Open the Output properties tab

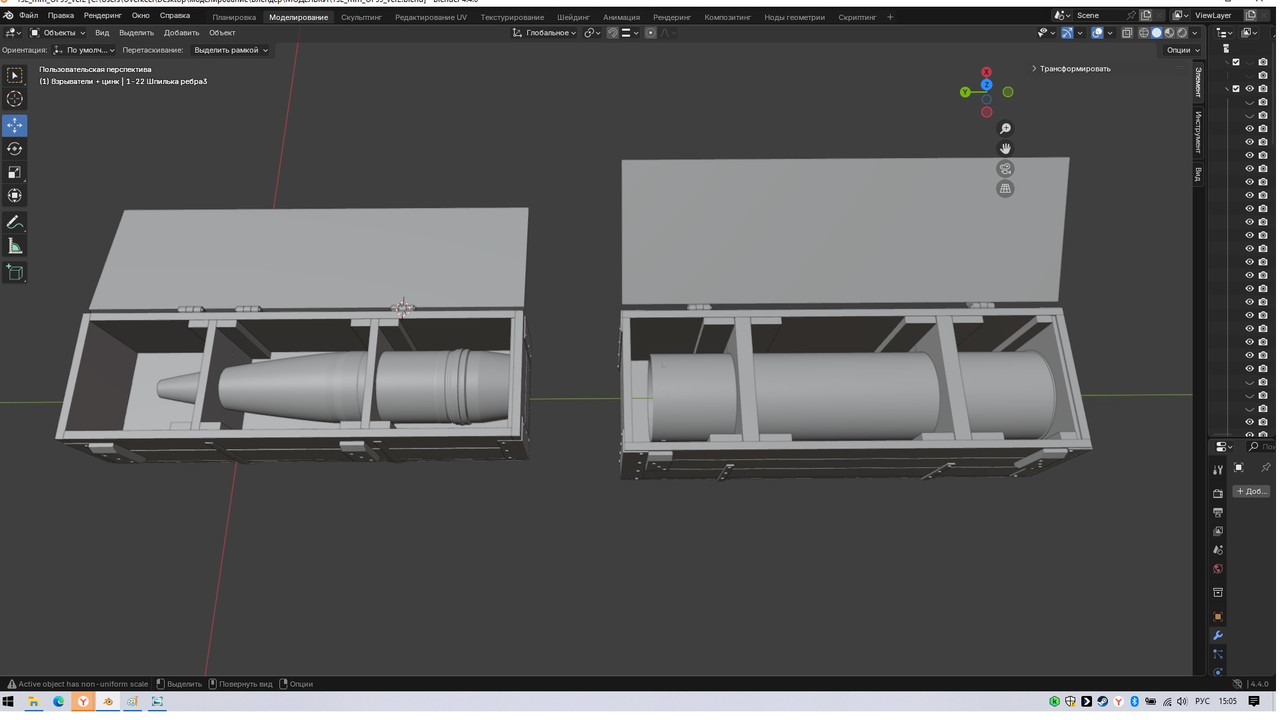pyautogui.click(x=1218, y=512)
